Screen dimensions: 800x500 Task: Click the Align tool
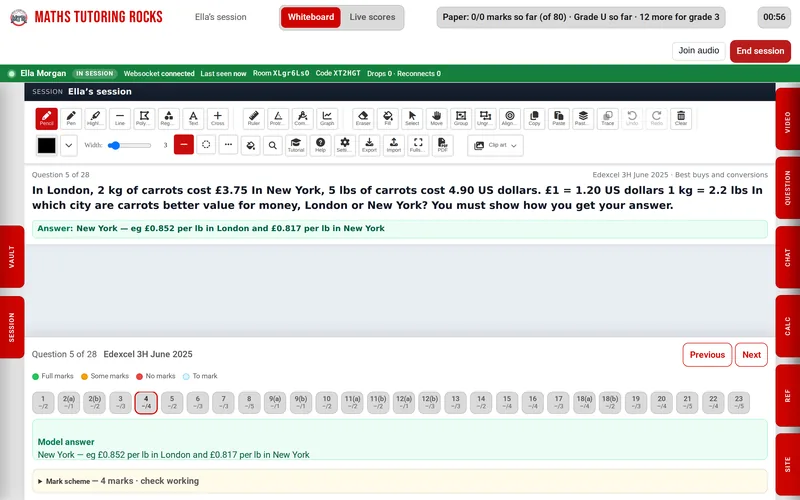click(510, 118)
